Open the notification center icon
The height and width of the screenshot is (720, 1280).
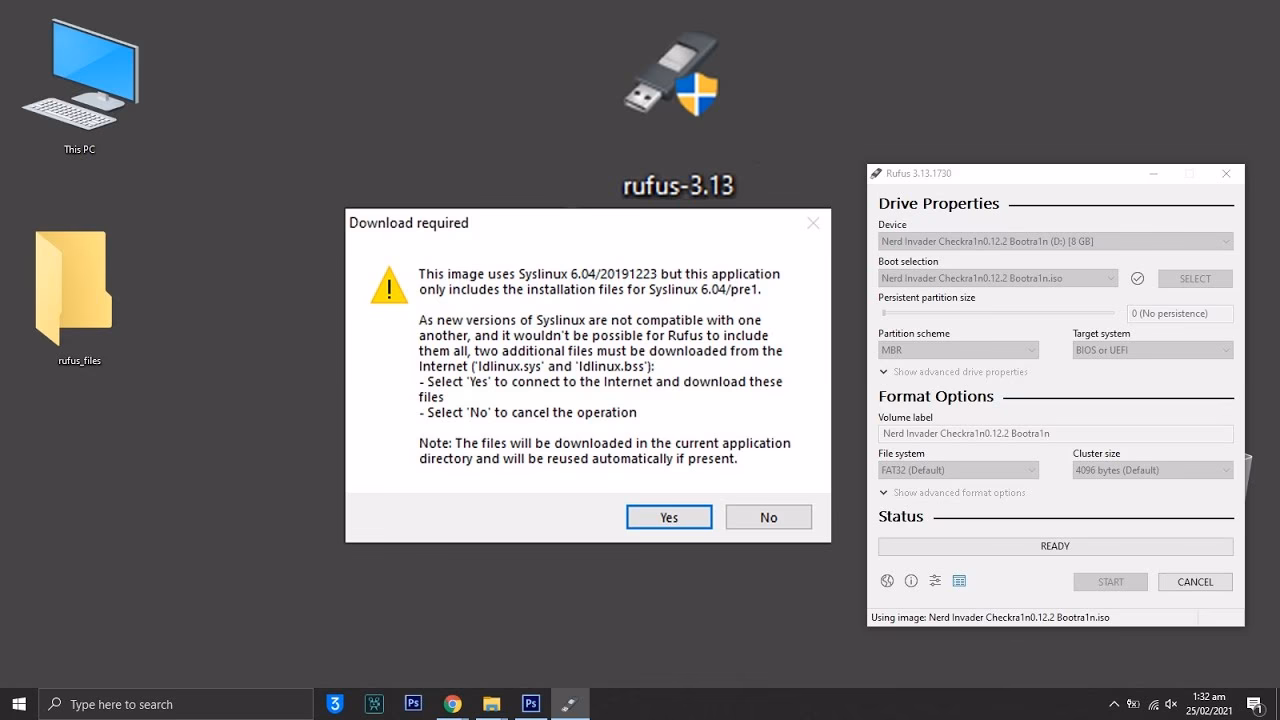coord(1255,704)
